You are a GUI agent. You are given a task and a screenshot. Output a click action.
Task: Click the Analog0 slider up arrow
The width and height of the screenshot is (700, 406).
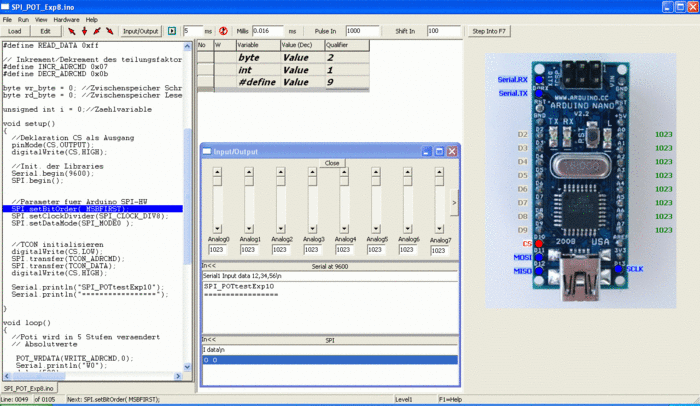point(217,172)
